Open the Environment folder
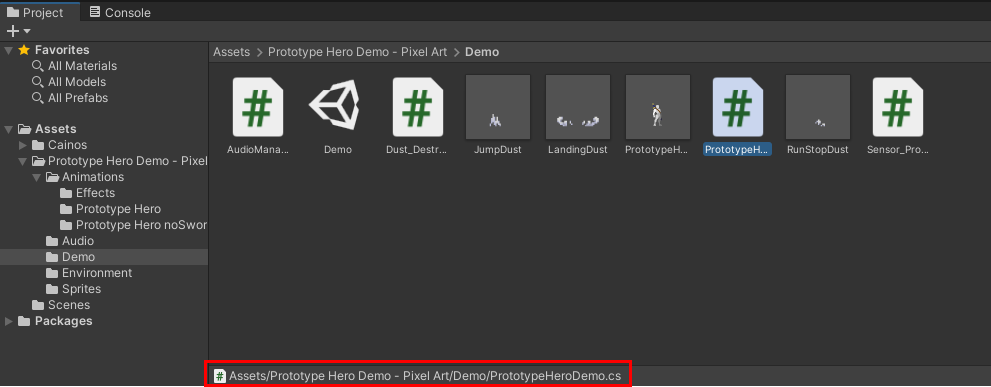The image size is (991, 387). 97,273
